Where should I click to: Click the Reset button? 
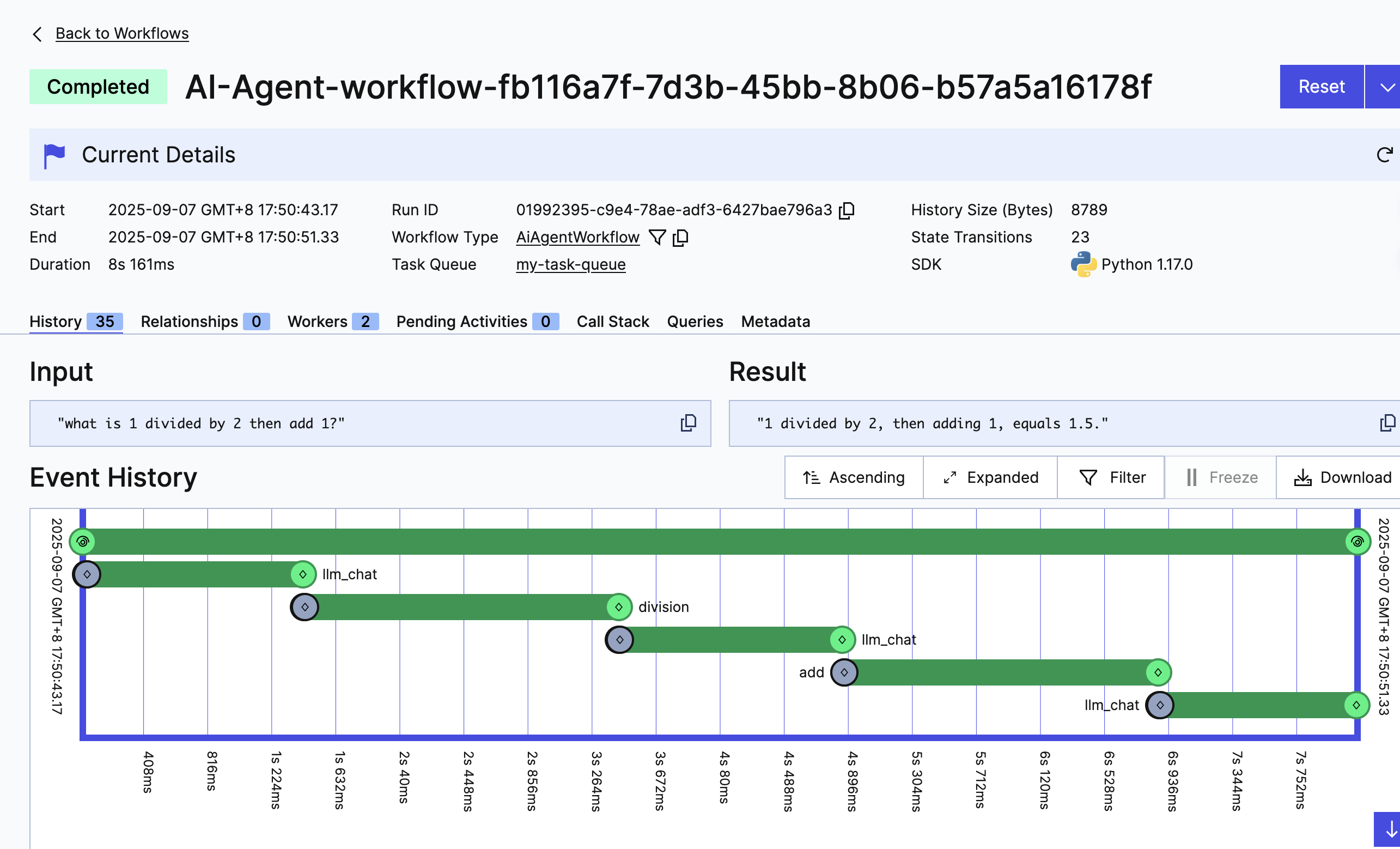click(x=1321, y=87)
